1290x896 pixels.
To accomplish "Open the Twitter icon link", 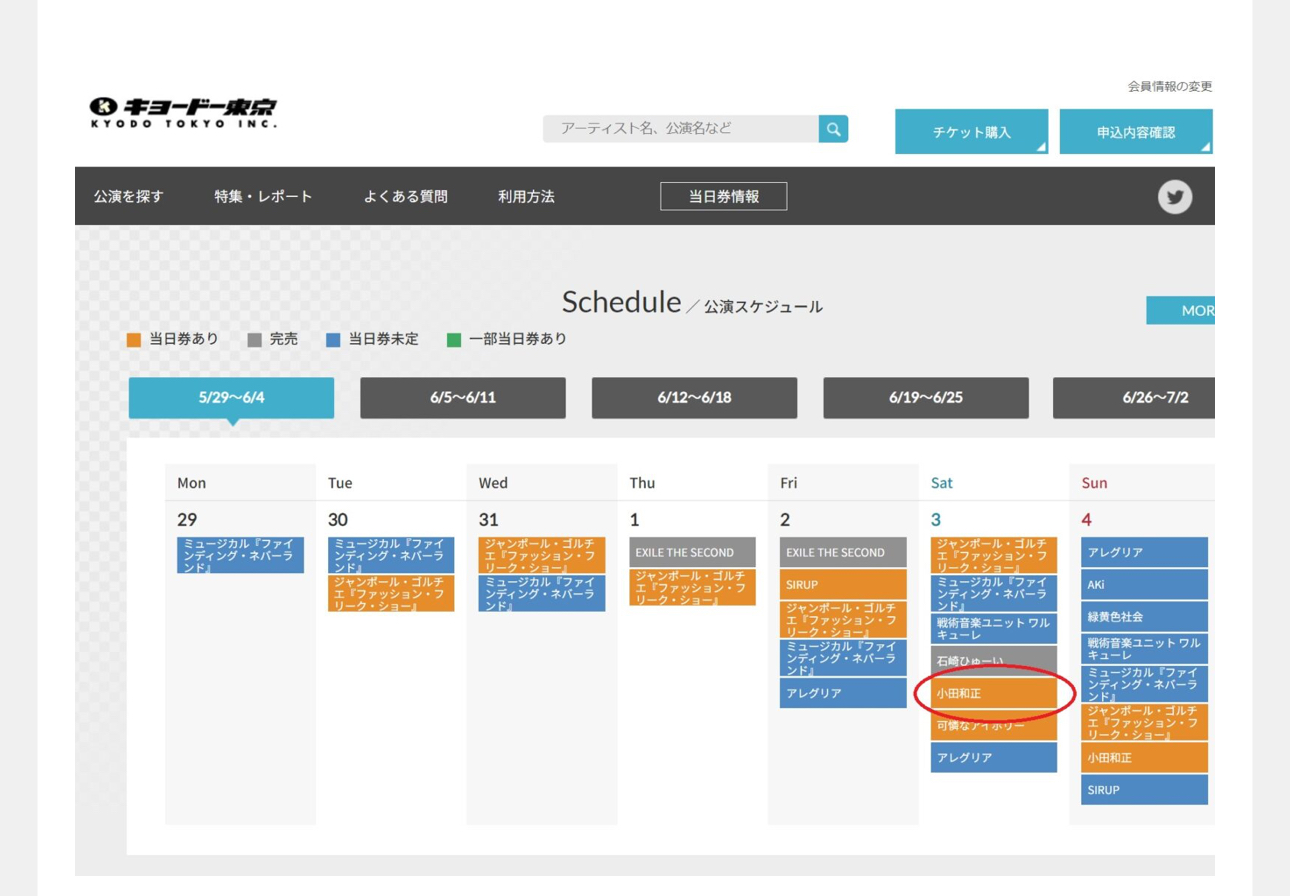I will coord(1175,197).
